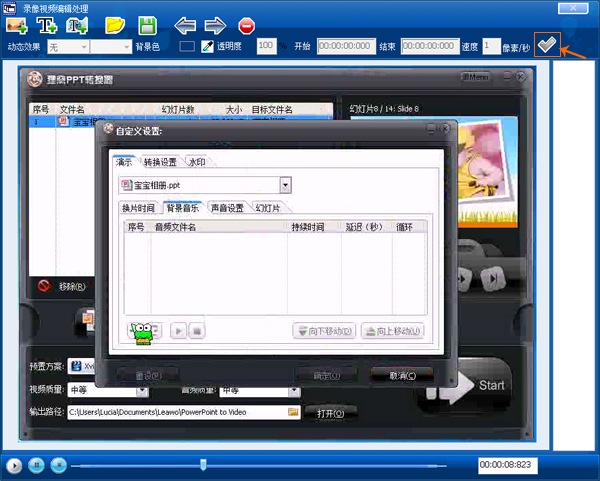Click the browse folder icon in output path
Viewport: 600px width, 481px height.
pos(293,412)
